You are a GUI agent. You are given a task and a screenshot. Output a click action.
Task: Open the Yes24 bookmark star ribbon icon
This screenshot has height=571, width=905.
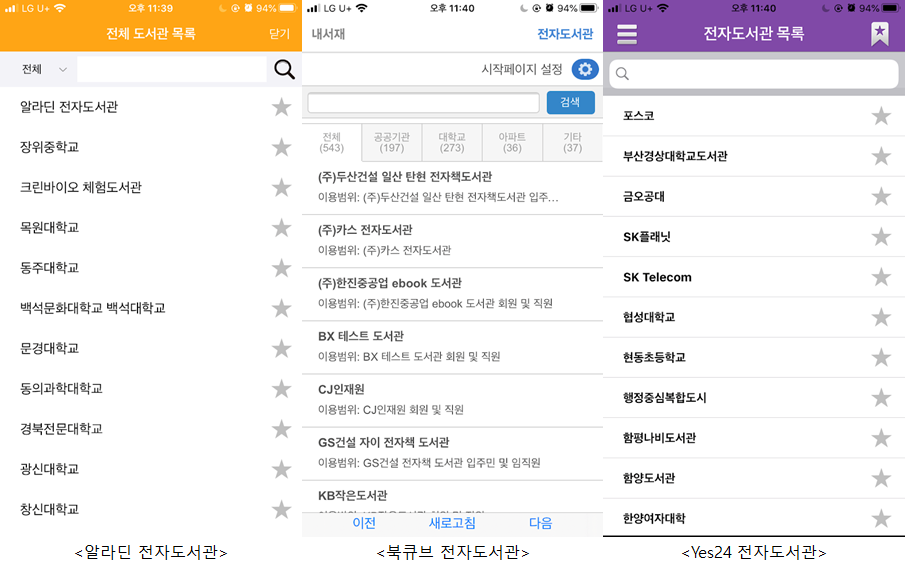[x=880, y=34]
